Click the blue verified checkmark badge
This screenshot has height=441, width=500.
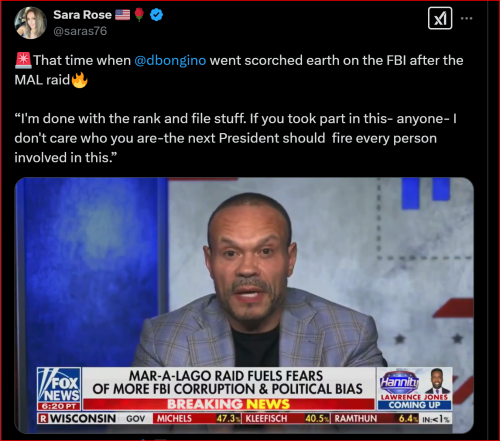coord(156,15)
